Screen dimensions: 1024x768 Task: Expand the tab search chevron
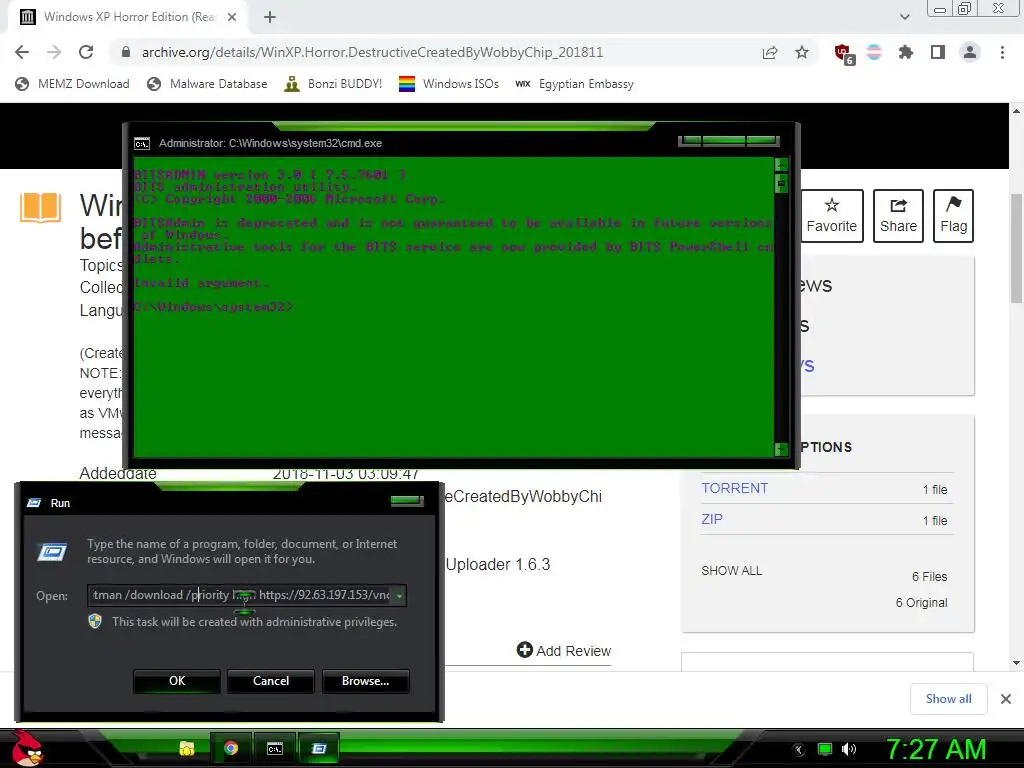pos(904,17)
